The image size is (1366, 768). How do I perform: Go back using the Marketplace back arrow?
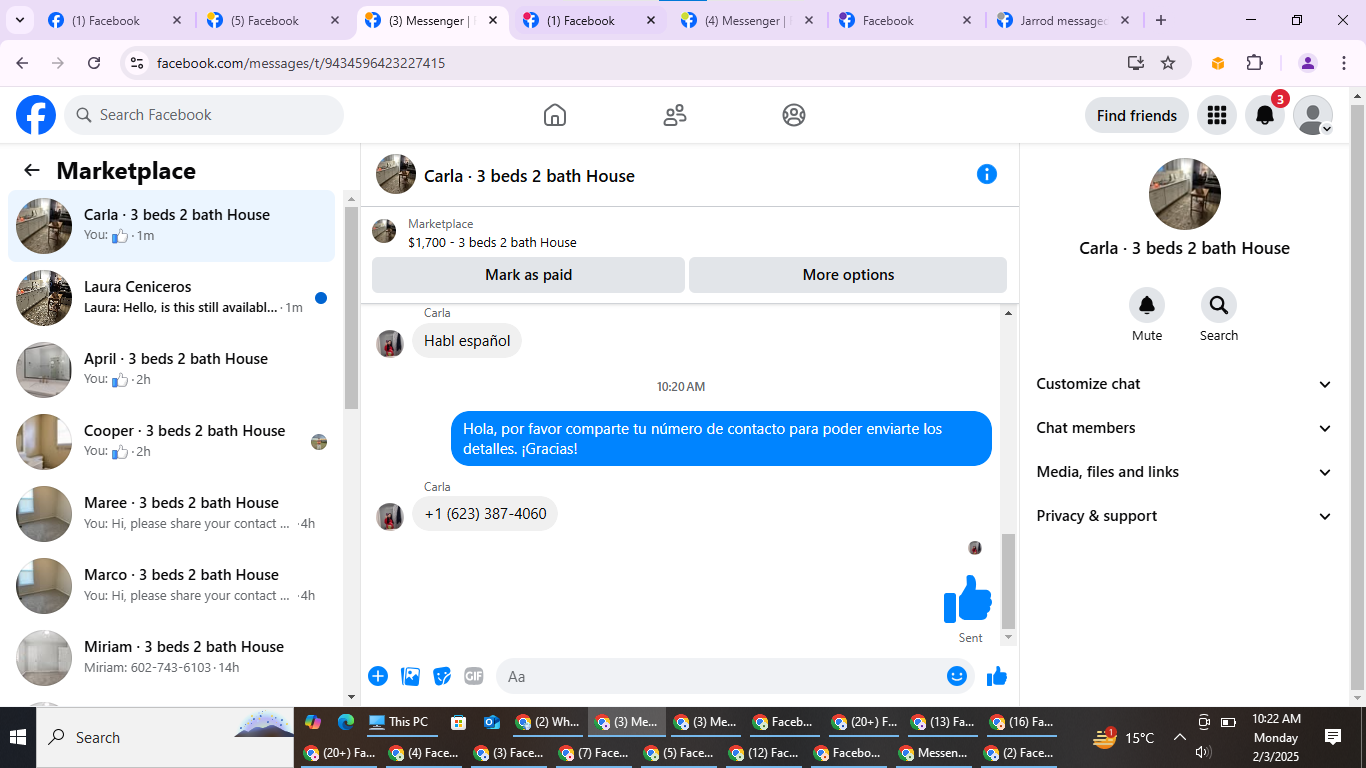(32, 171)
